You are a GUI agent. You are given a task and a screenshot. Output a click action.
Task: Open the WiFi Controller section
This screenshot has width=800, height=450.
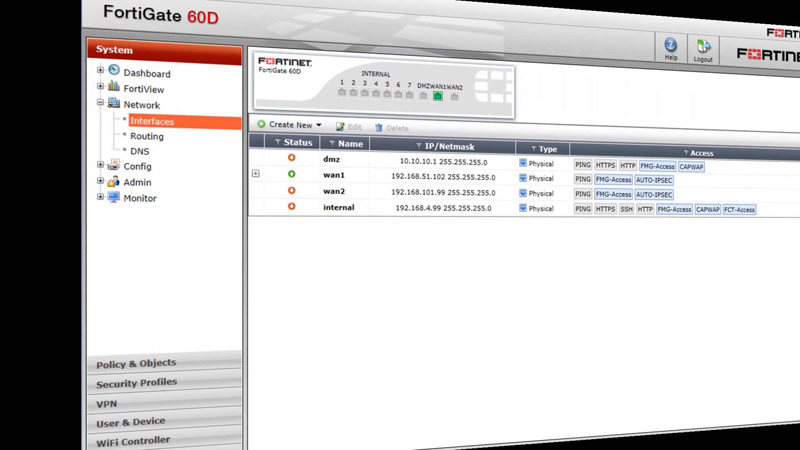[x=164, y=440]
